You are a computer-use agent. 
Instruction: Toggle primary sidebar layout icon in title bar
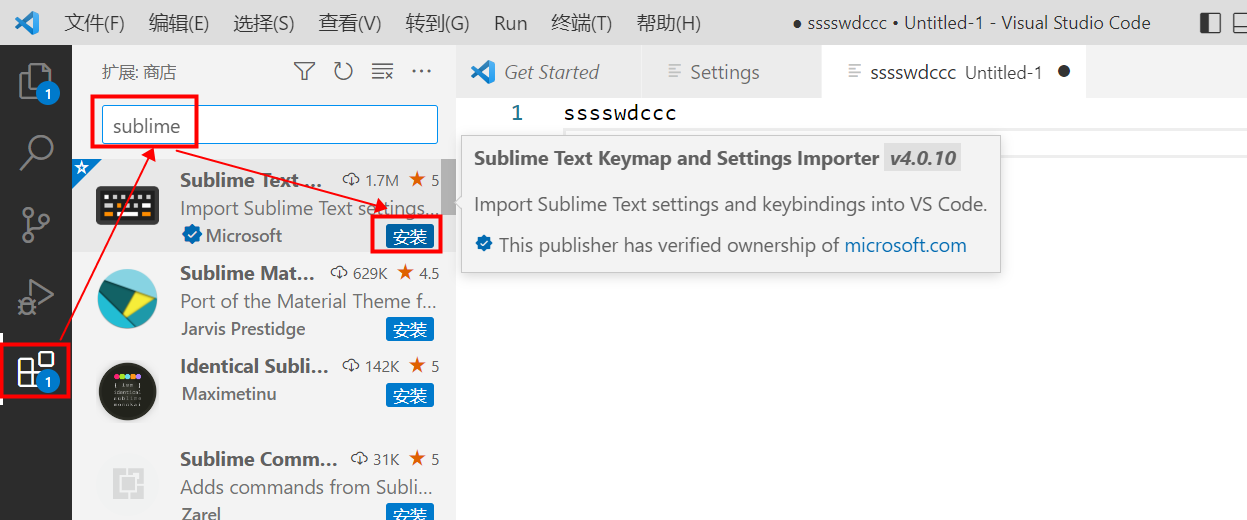pyautogui.click(x=1210, y=22)
